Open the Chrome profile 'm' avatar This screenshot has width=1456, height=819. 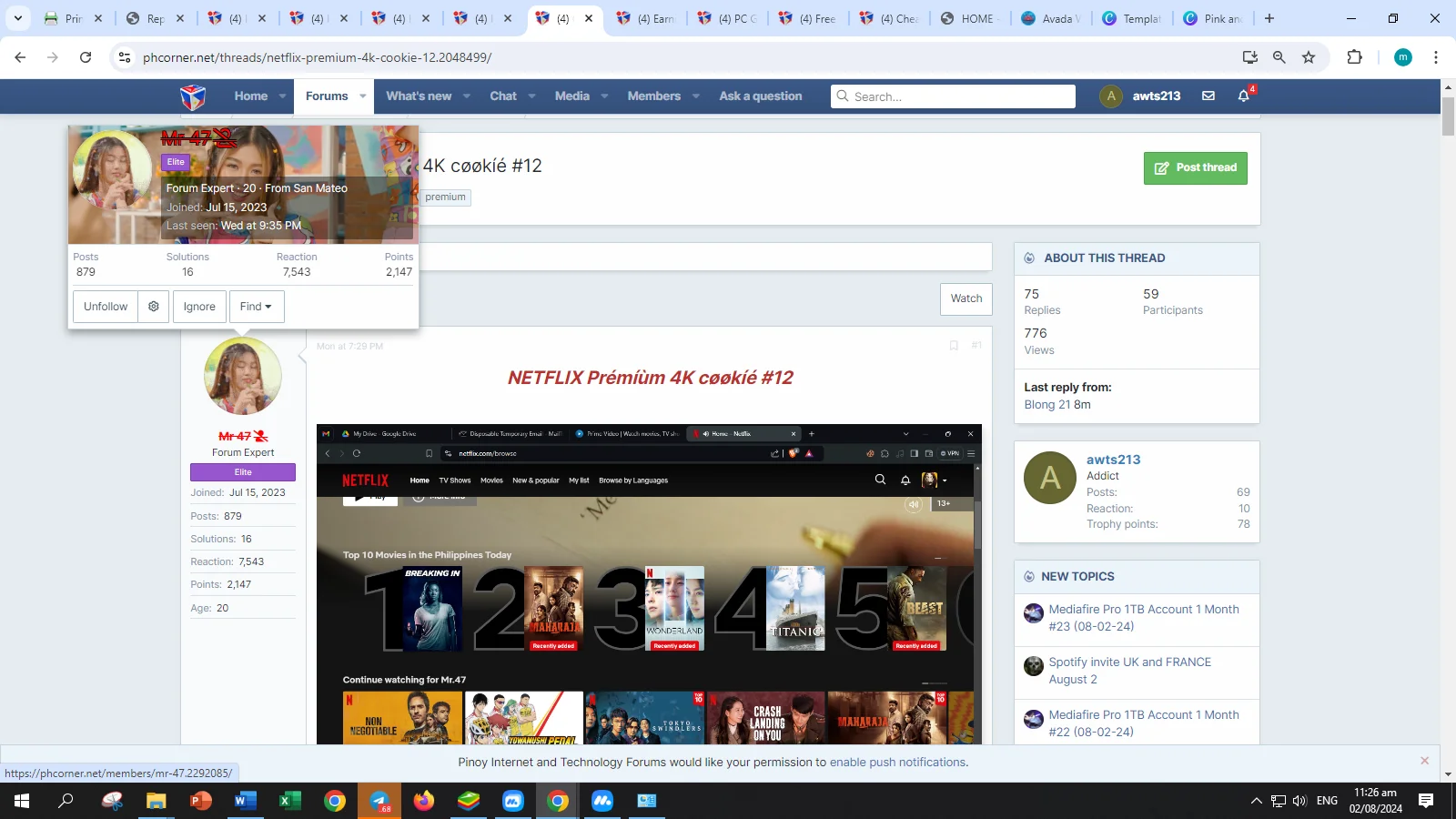(x=1403, y=57)
